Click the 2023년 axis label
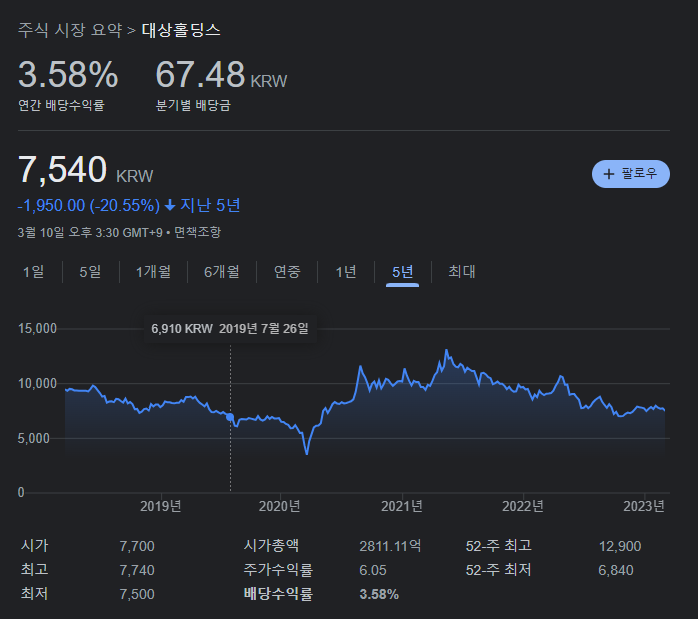Screen dimensions: 698x619 [x=644, y=506]
